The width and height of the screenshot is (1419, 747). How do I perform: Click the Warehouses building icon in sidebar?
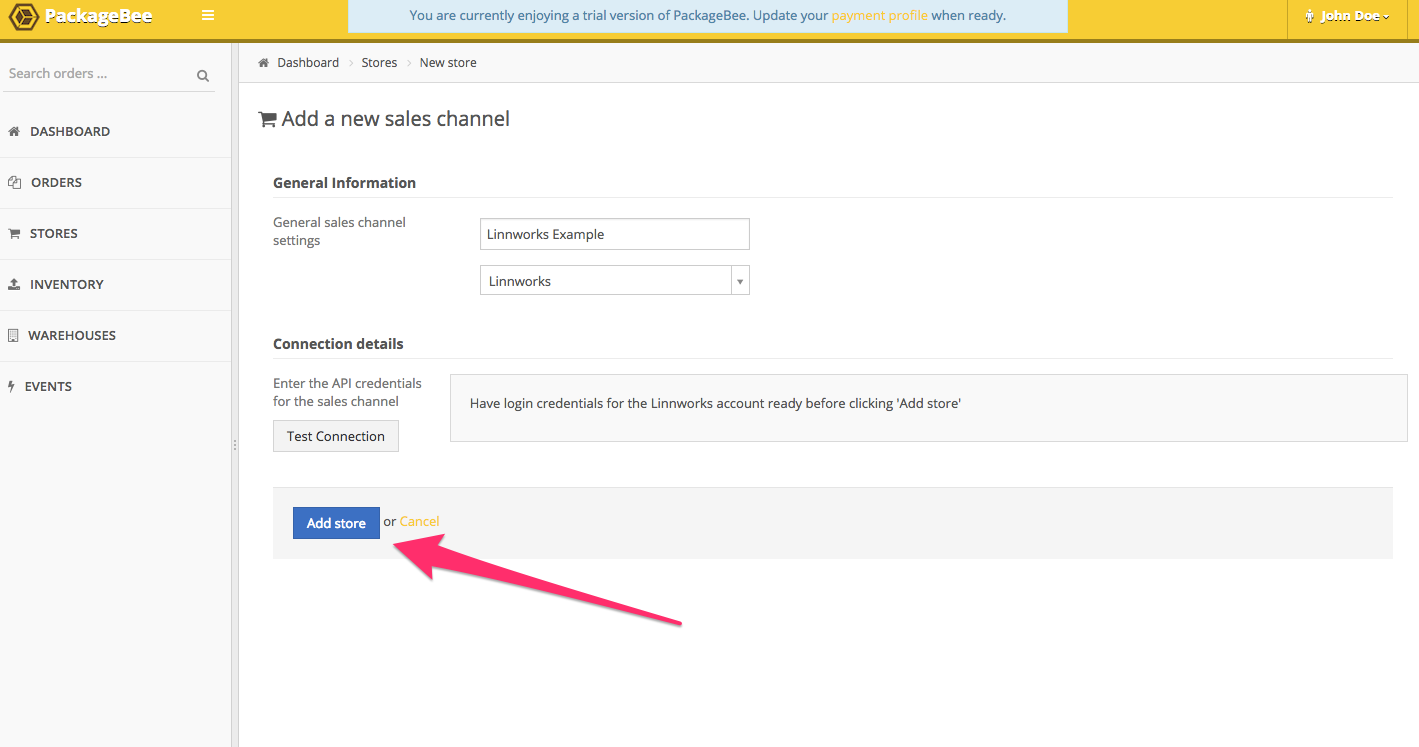tap(13, 335)
